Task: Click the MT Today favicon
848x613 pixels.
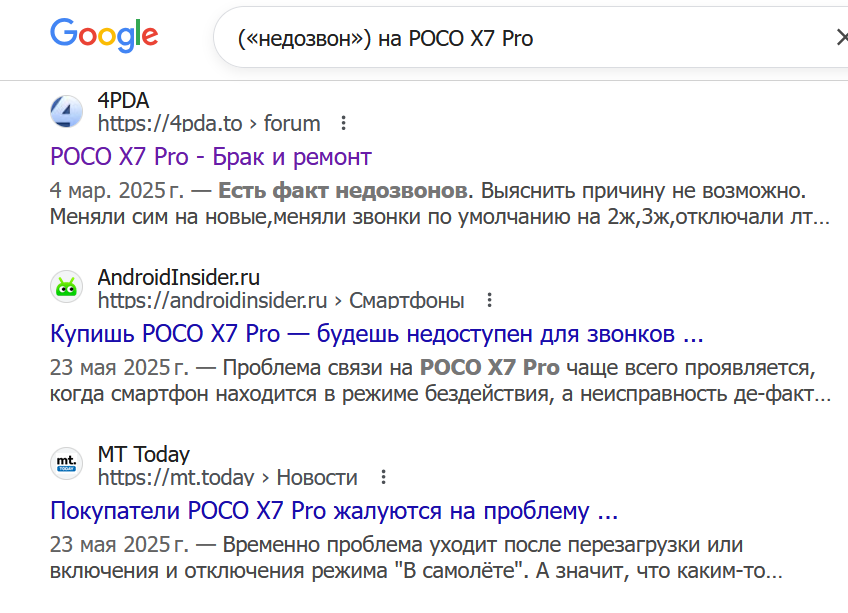Action: click(67, 464)
